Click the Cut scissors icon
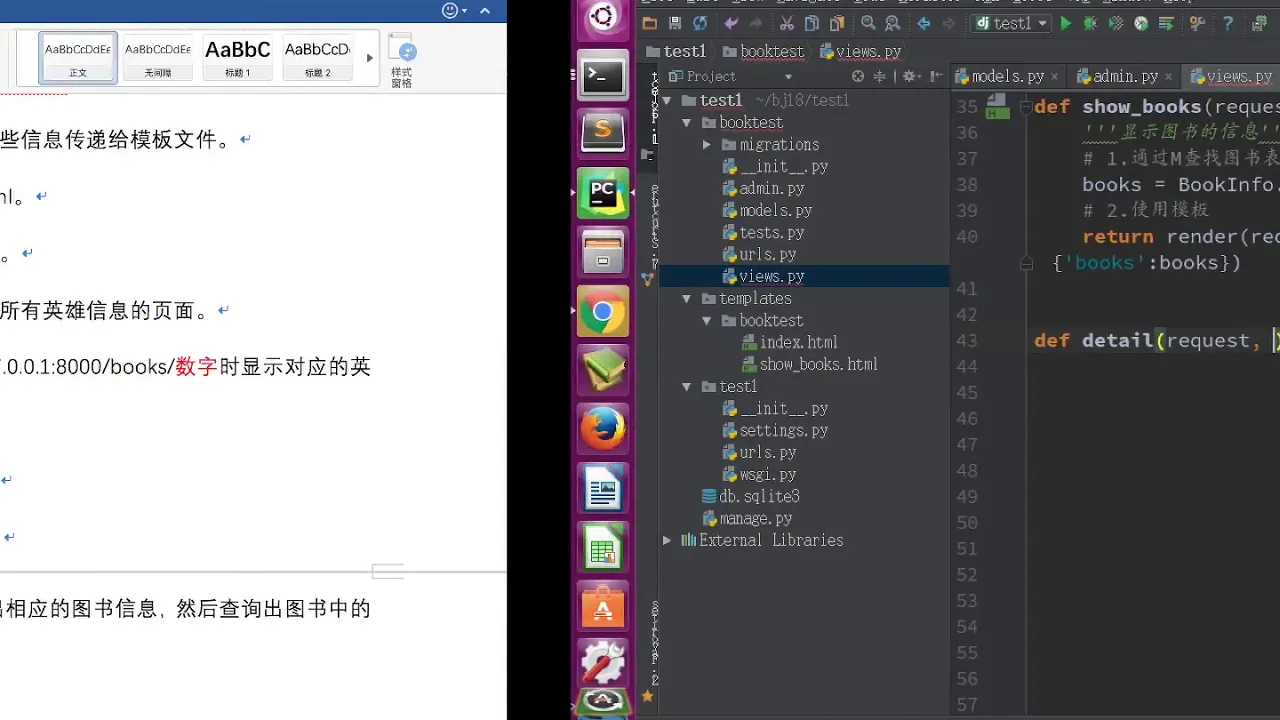This screenshot has height=720, width=1280. 787,23
